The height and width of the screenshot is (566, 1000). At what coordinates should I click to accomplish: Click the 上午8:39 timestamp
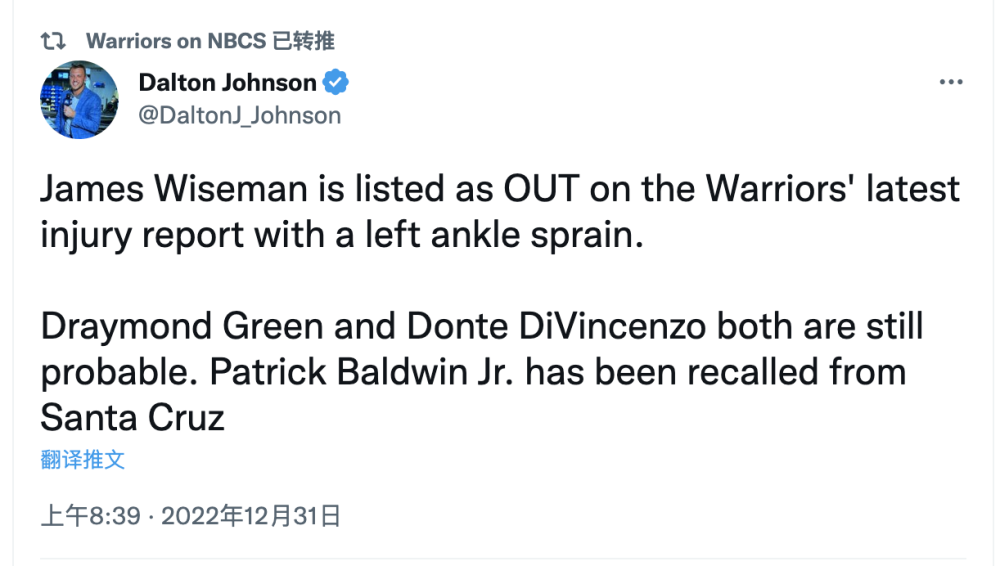pyautogui.click(x=90, y=516)
